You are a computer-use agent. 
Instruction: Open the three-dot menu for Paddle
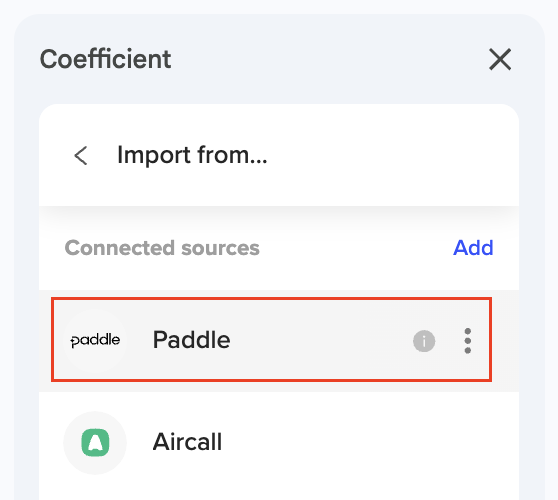point(468,341)
